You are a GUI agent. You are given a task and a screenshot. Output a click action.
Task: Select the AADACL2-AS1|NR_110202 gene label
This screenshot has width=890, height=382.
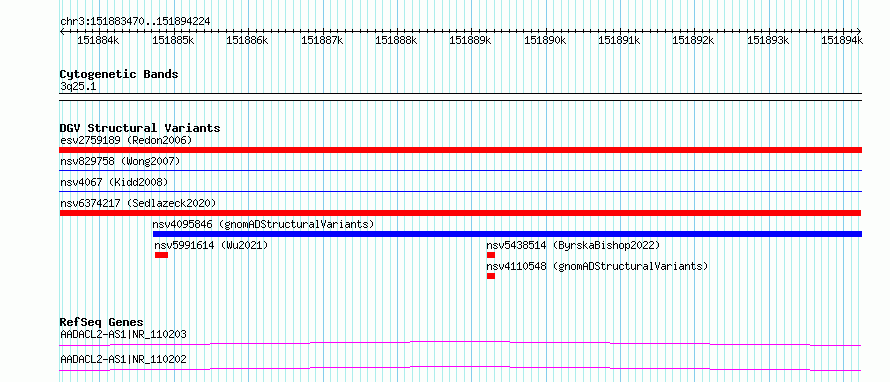tap(123, 359)
